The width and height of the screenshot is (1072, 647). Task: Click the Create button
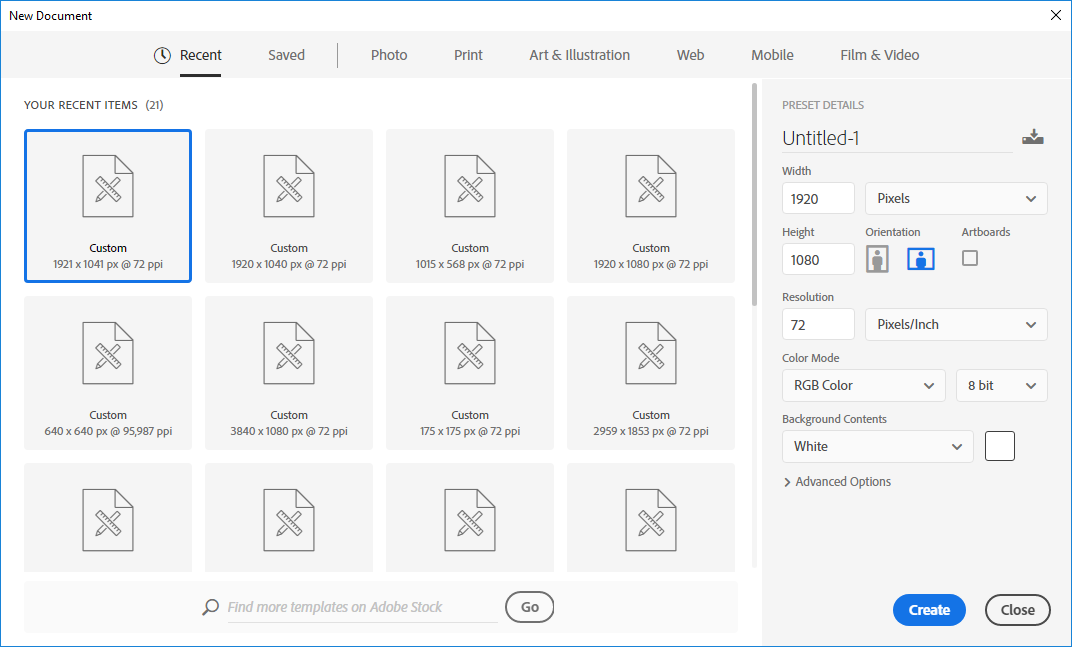click(929, 610)
